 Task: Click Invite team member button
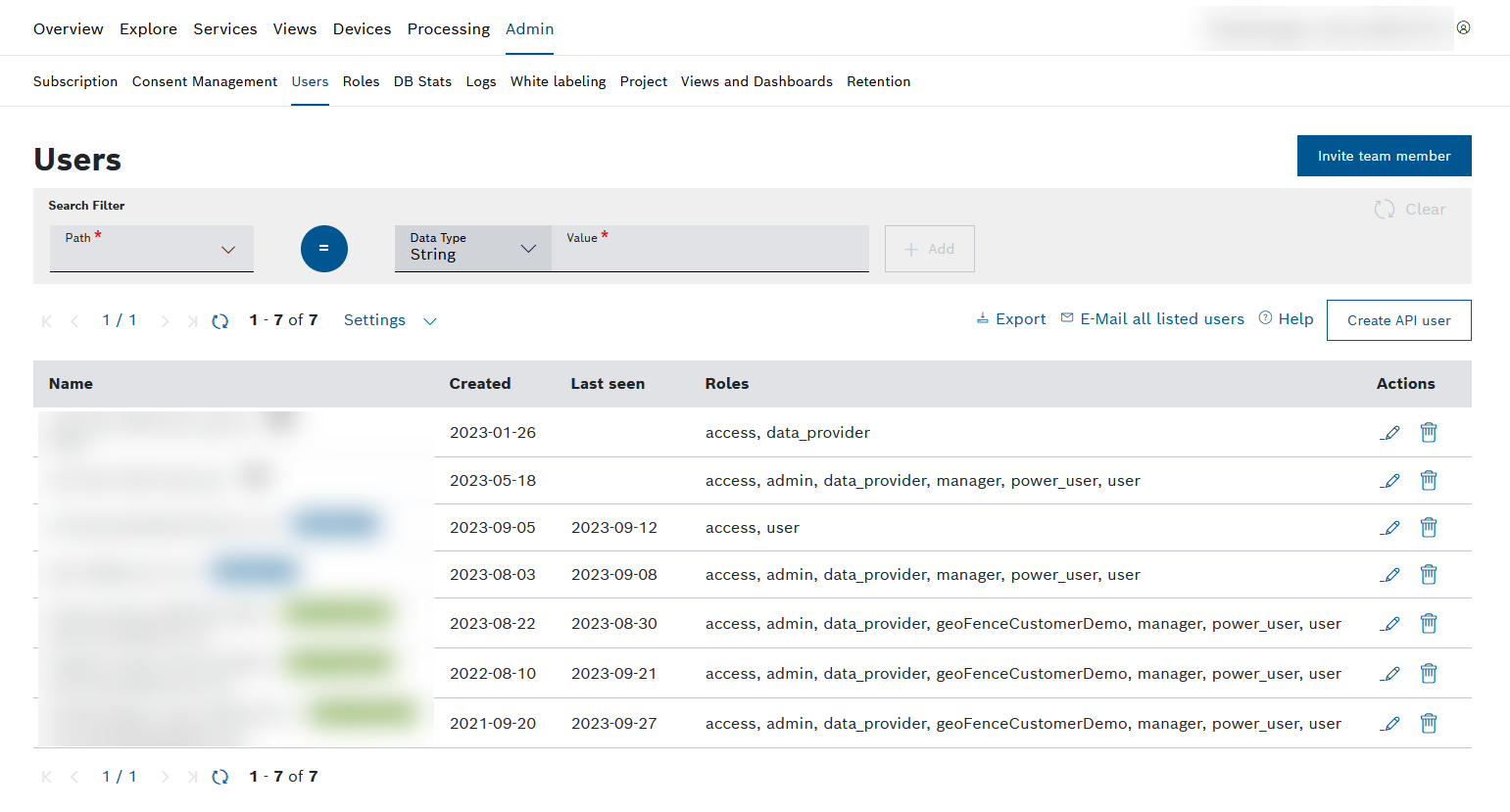coord(1383,156)
